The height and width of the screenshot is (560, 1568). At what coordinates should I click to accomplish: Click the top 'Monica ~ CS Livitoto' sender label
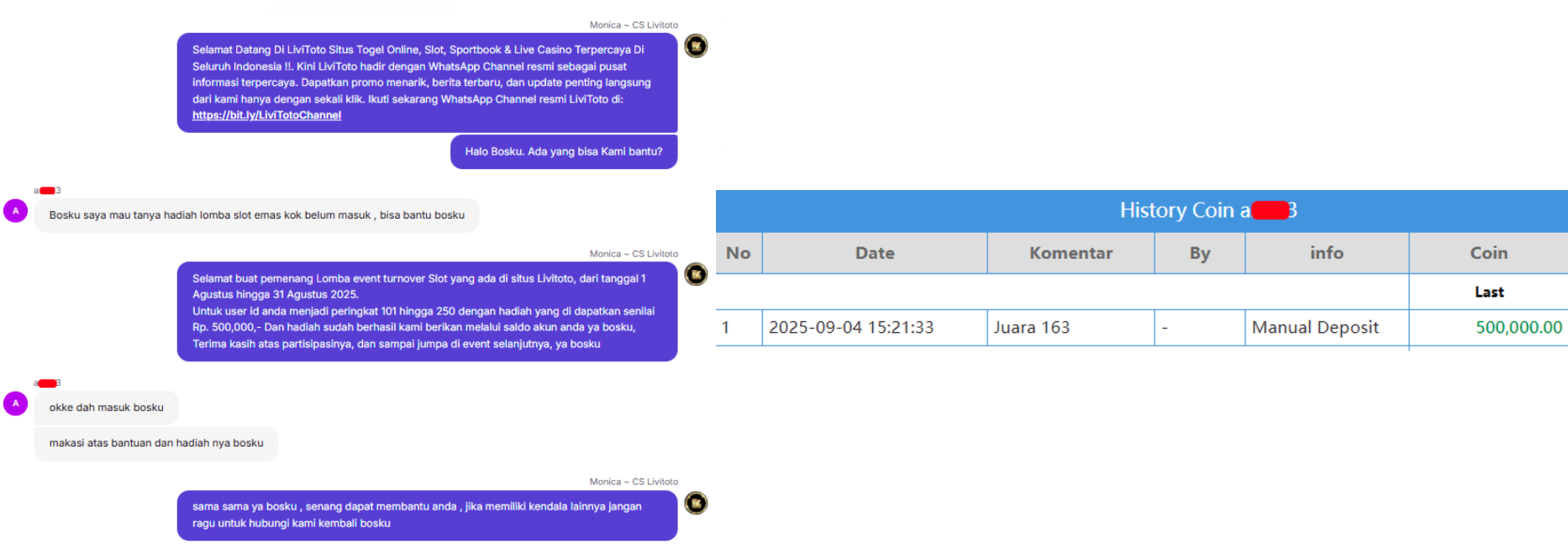click(634, 25)
